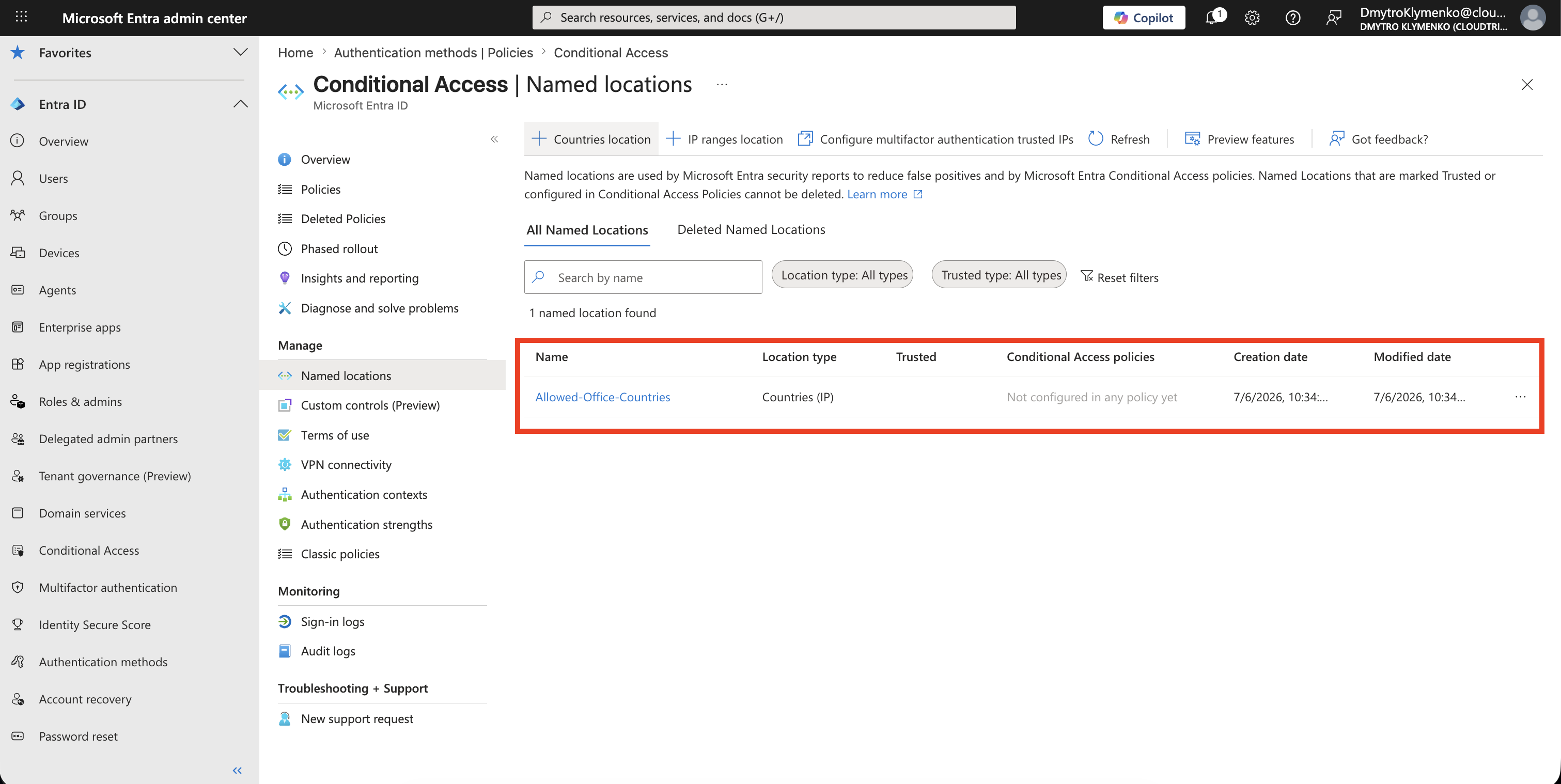Open the Location type filter
The image size is (1561, 784).
(x=844, y=275)
